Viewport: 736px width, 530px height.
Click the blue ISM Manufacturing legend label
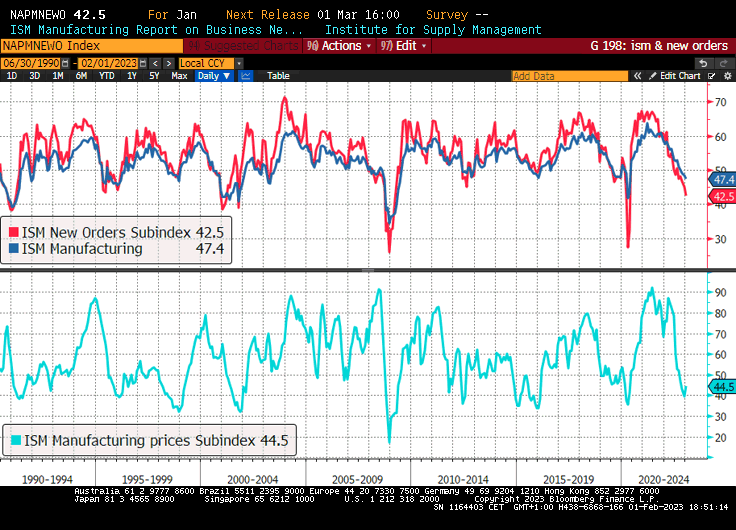point(82,248)
